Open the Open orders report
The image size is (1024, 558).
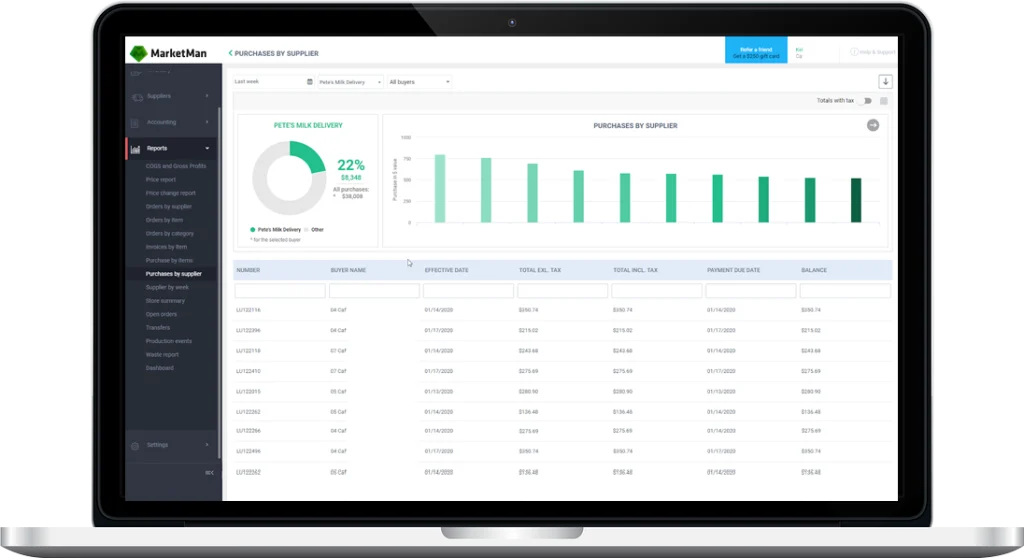click(161, 314)
